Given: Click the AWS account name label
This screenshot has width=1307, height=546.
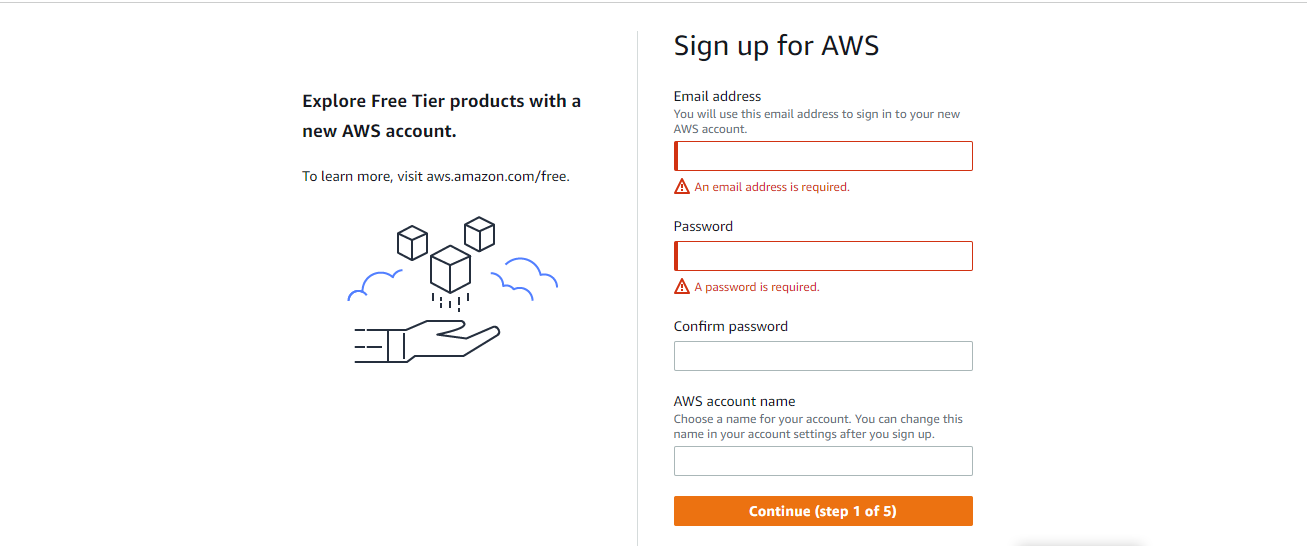Looking at the screenshot, I should 734,401.
